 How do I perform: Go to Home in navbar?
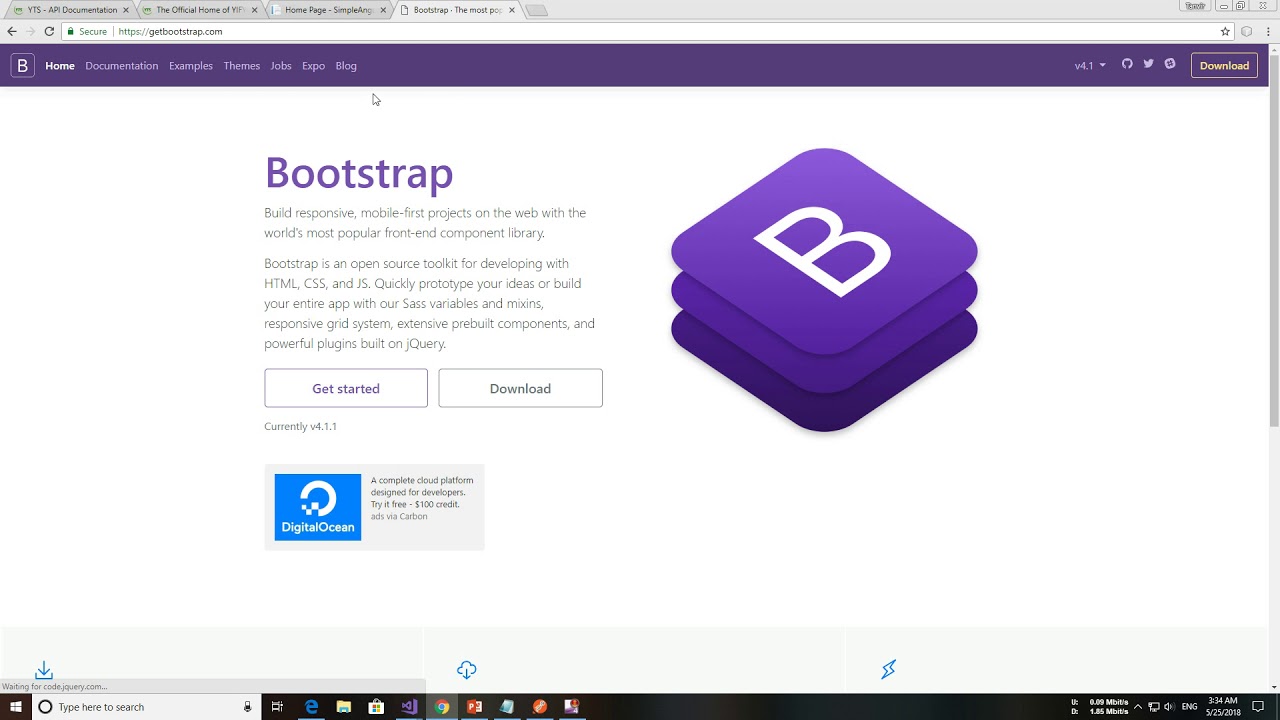60,66
